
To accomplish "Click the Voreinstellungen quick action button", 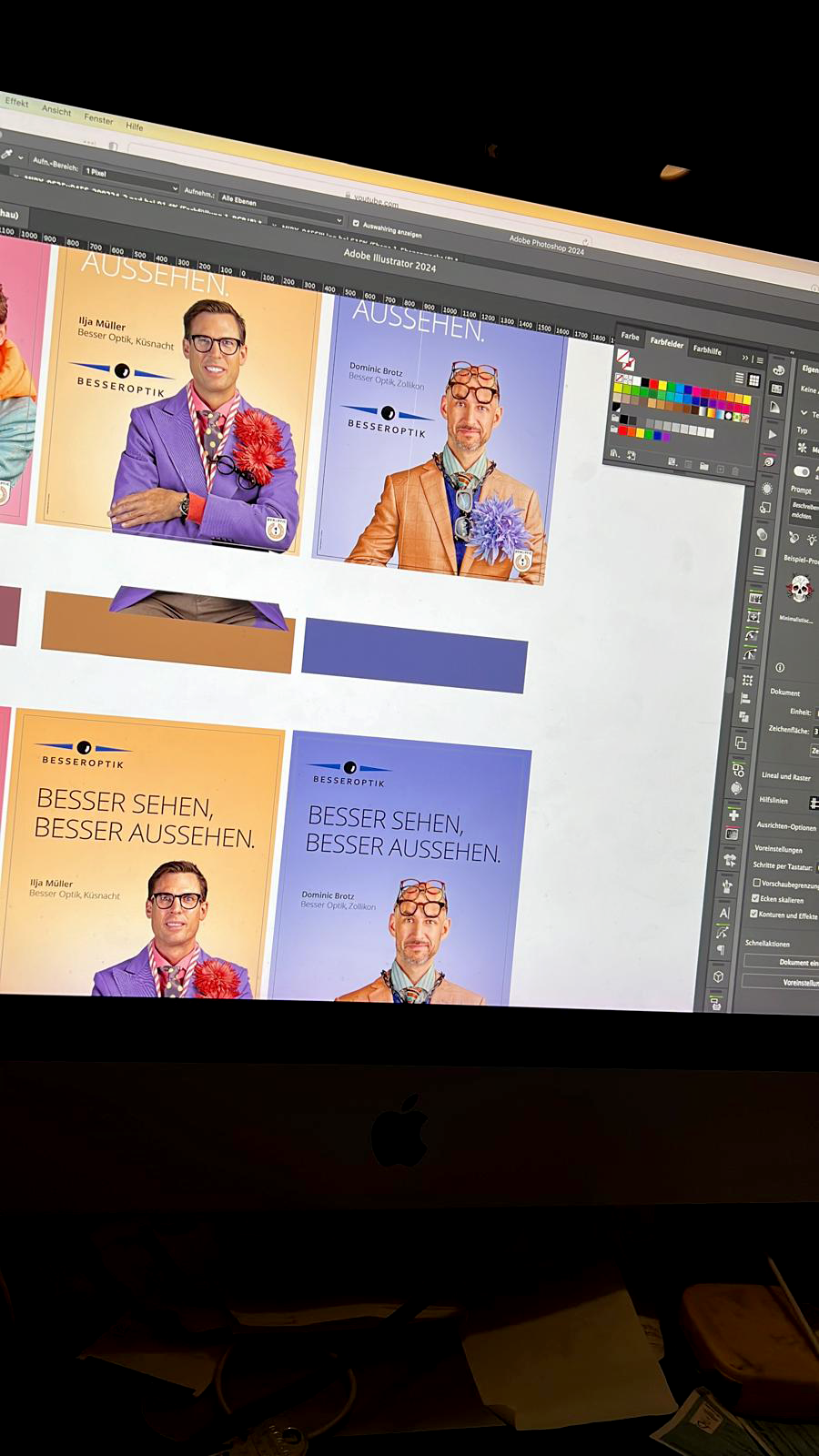I will coord(781,983).
